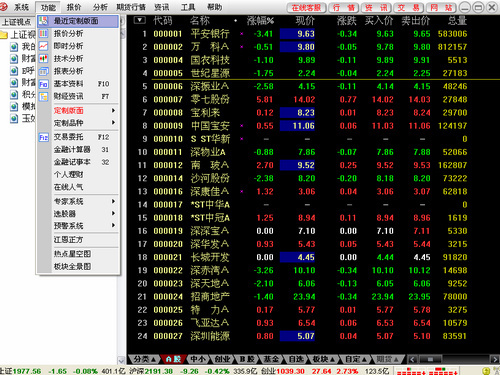Click the 沪深 2191.38 index in status bar
Image resolution: width=500 pixels, height=375 pixels.
[151, 371]
